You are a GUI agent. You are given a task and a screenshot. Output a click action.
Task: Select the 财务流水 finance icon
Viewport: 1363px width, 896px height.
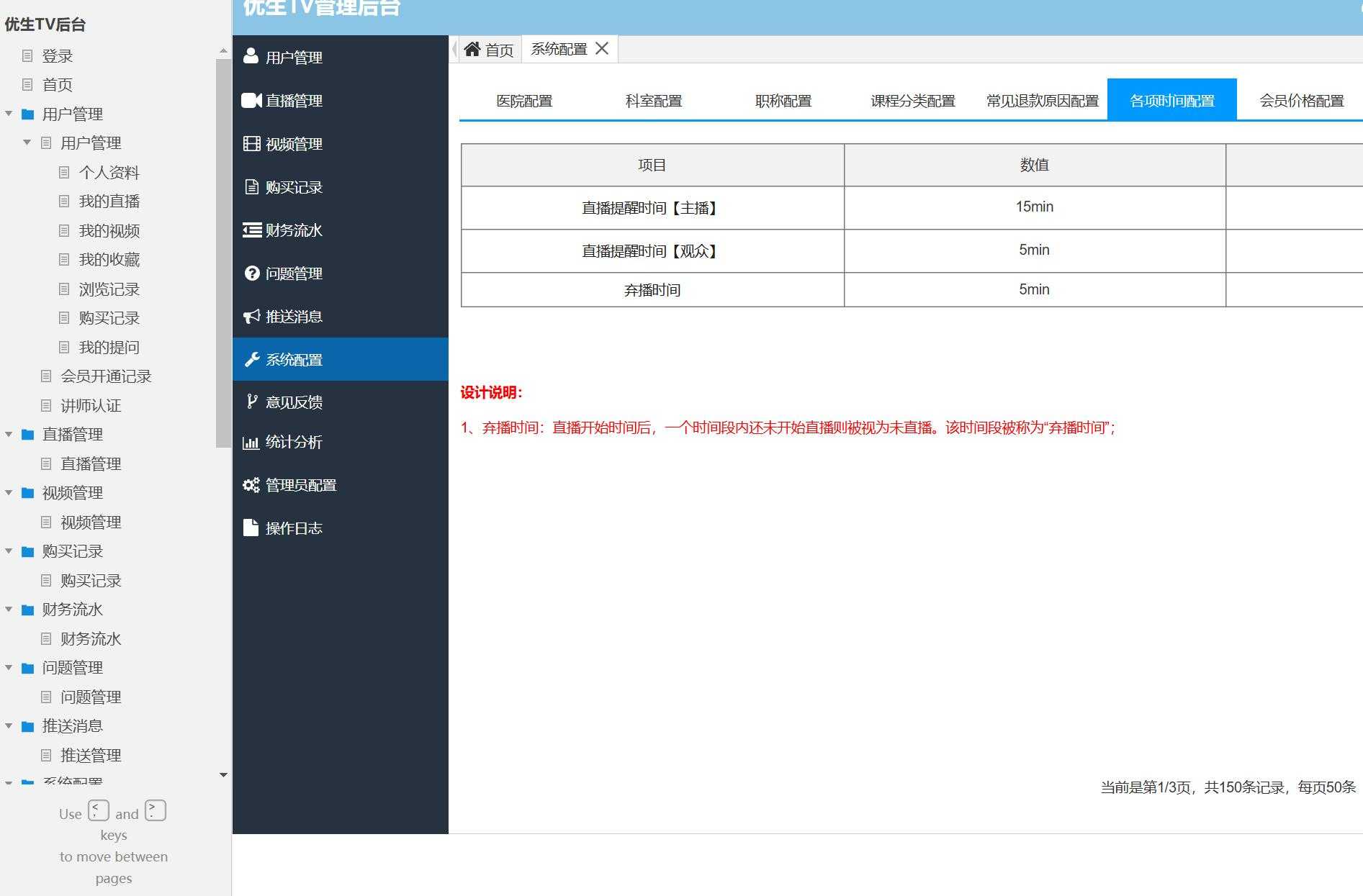tap(251, 230)
